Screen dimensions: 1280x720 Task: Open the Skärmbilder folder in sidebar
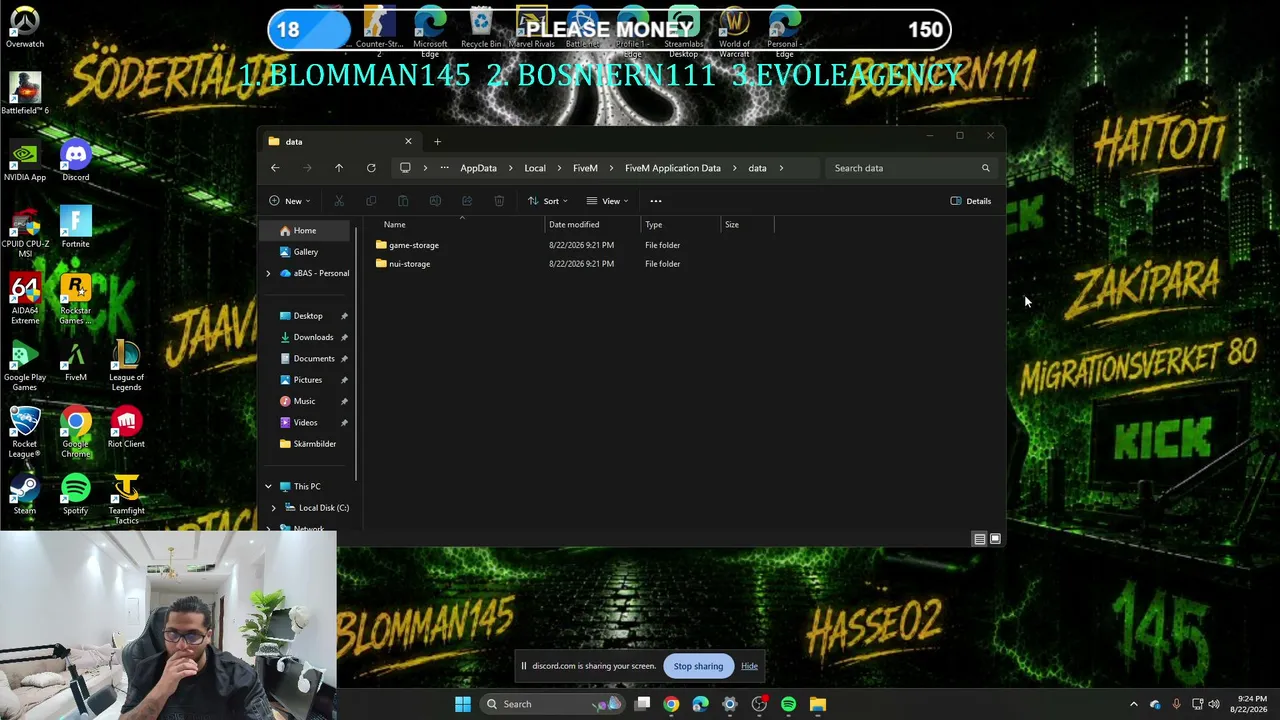pos(314,444)
